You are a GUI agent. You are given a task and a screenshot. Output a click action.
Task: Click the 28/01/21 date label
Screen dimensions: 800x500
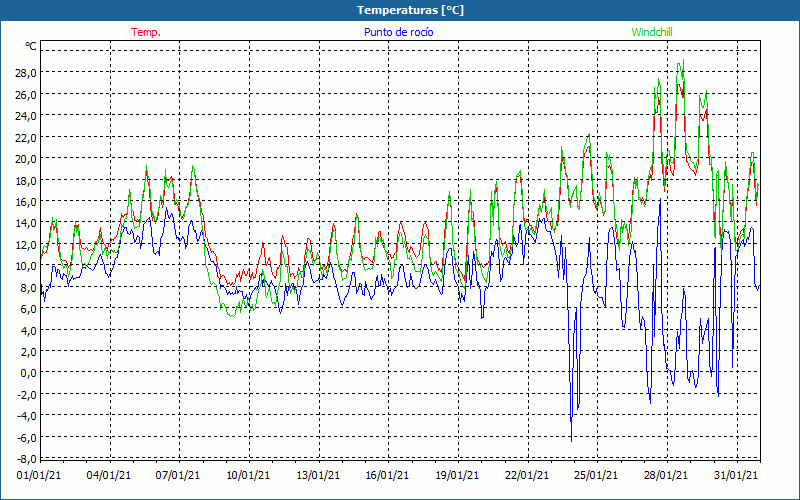[666, 475]
